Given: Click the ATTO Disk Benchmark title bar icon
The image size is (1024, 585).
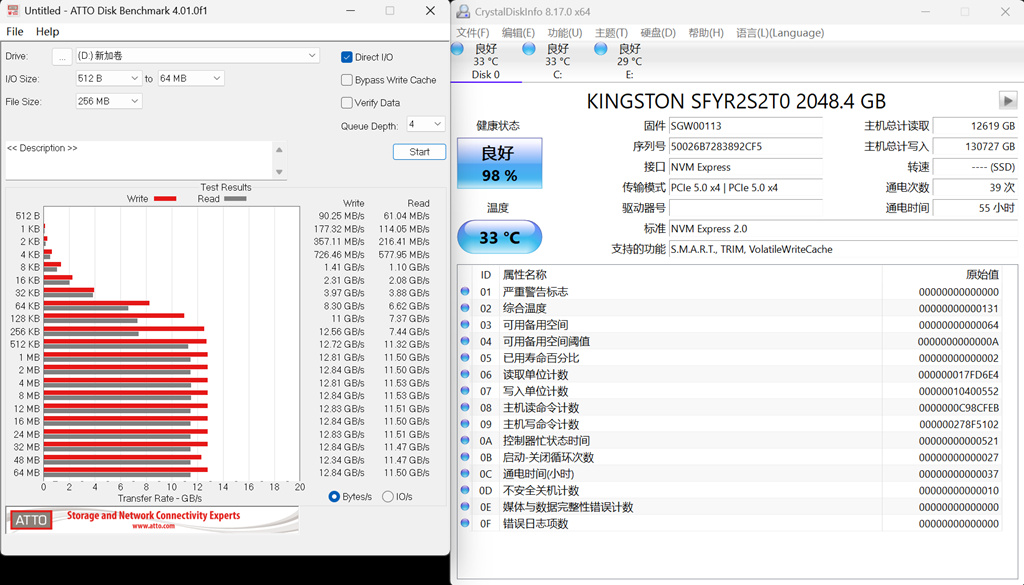Looking at the screenshot, I should coord(12,10).
